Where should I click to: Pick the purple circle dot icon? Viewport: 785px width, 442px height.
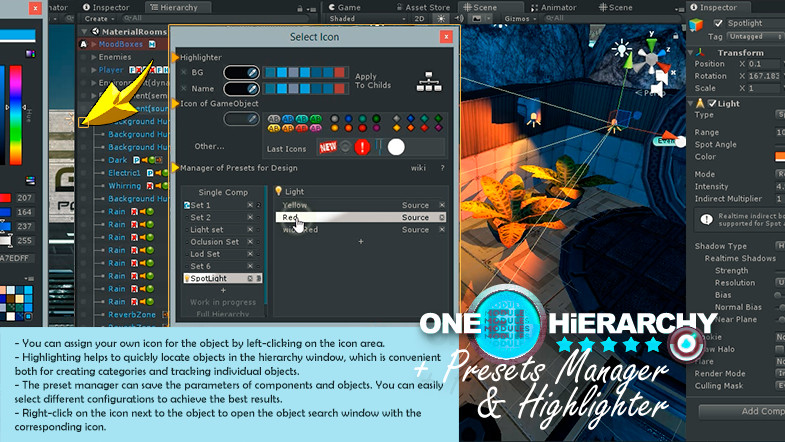coord(376,128)
